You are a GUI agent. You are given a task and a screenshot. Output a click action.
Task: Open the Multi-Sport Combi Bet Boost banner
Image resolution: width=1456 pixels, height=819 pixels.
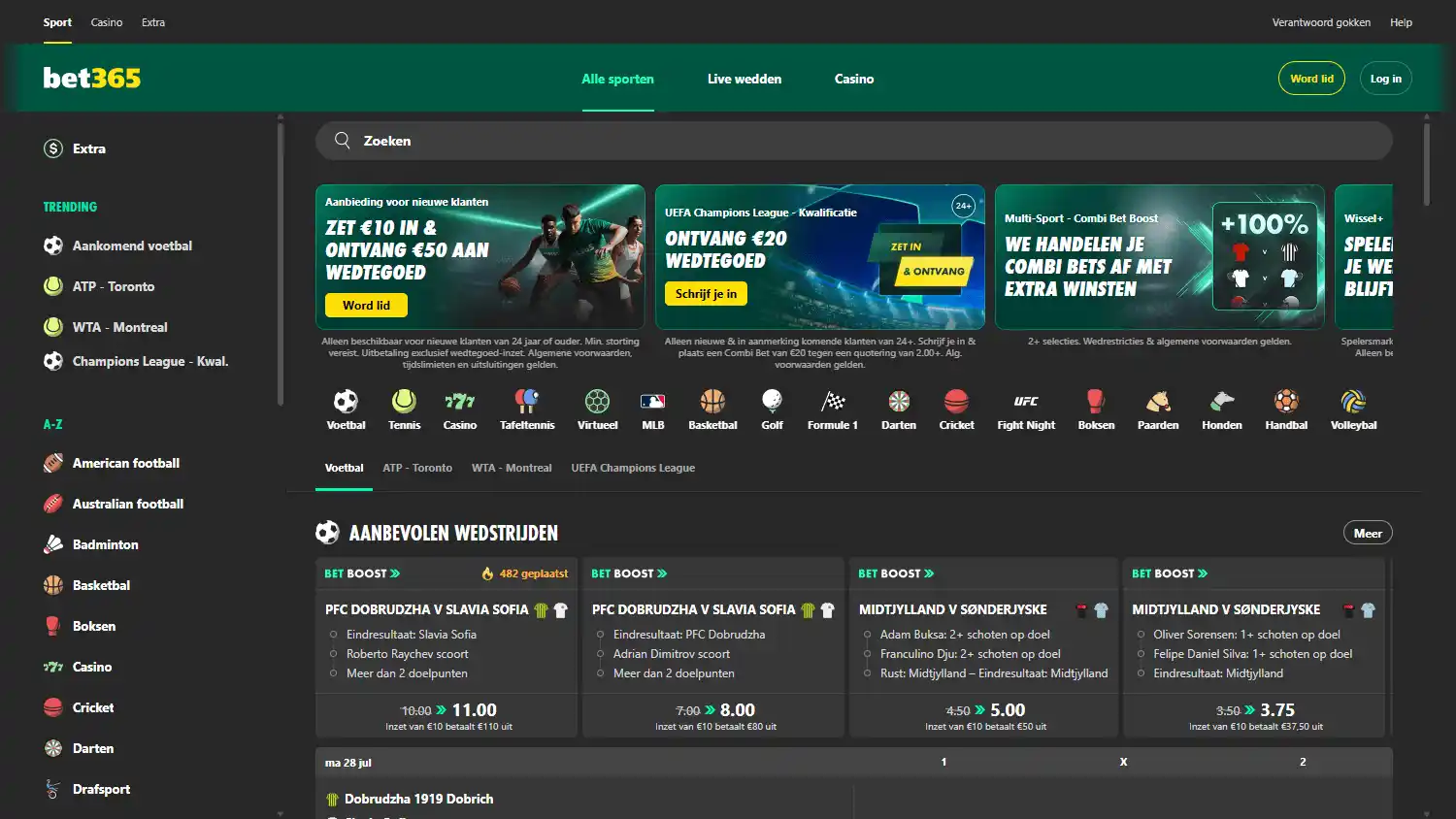(1160, 257)
